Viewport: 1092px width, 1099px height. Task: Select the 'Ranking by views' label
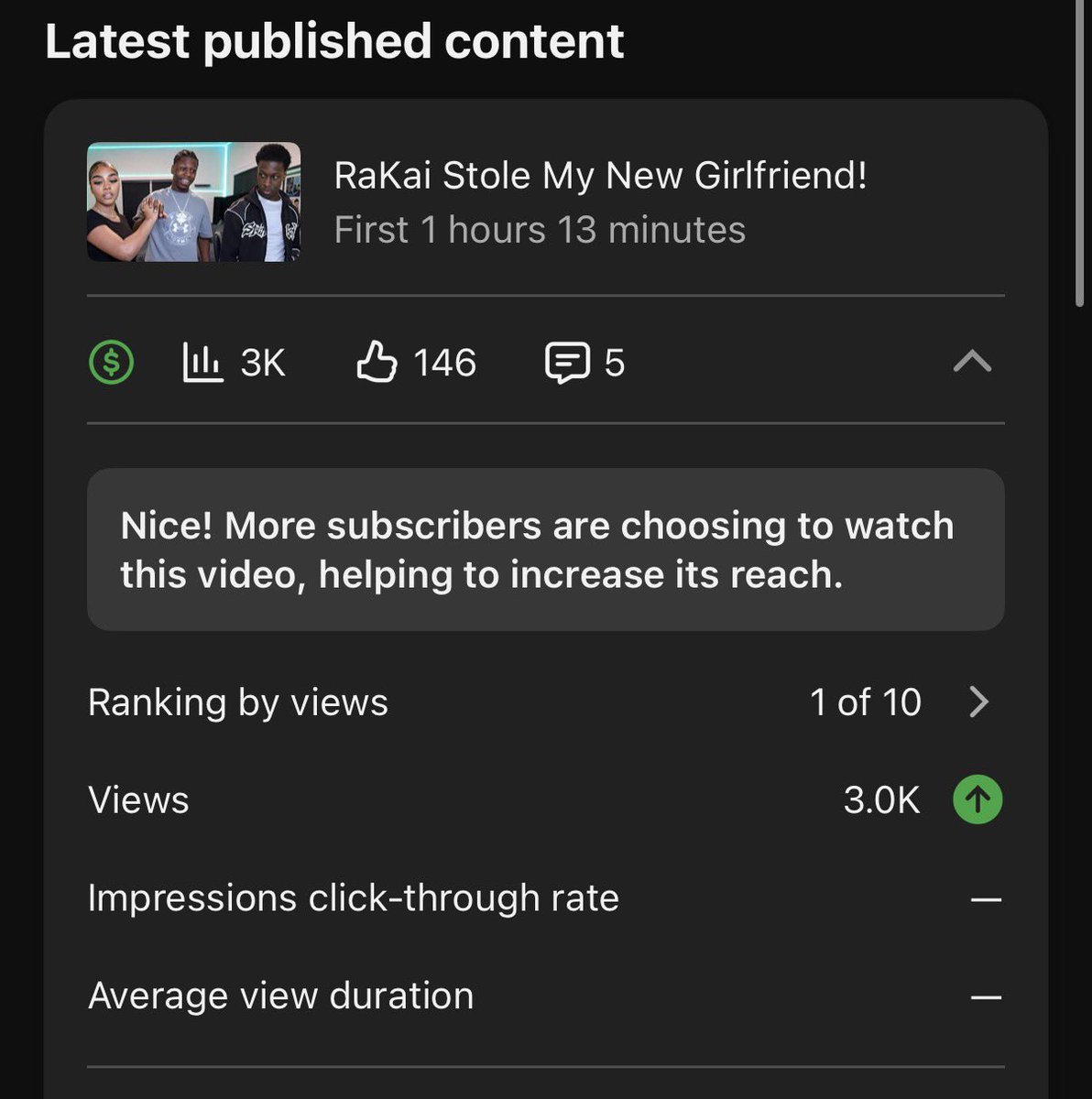238,702
